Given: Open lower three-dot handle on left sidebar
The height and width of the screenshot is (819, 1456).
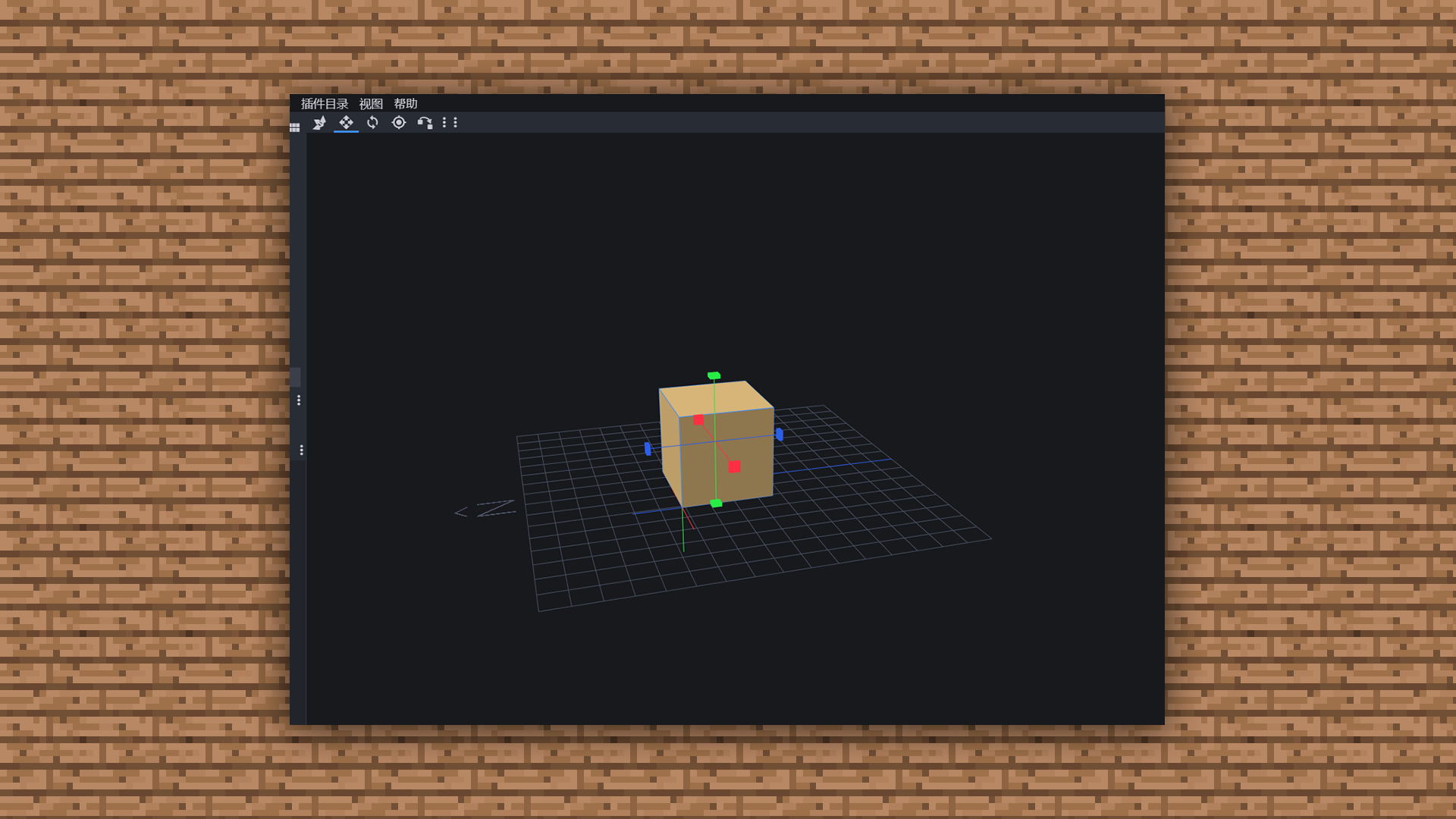Looking at the screenshot, I should pyautogui.click(x=302, y=450).
